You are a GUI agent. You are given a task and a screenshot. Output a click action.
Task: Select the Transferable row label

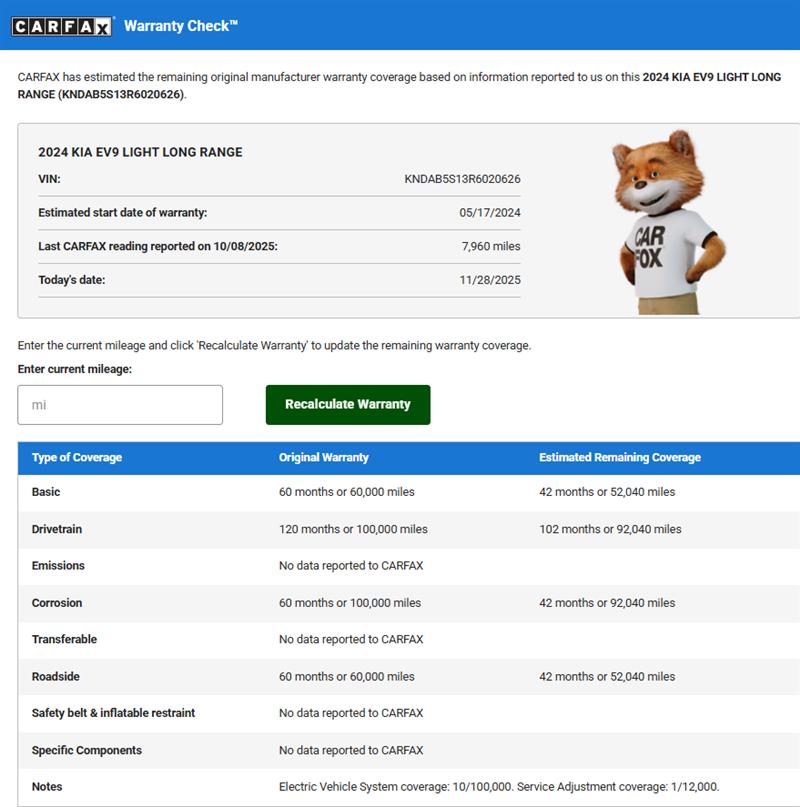pos(64,640)
